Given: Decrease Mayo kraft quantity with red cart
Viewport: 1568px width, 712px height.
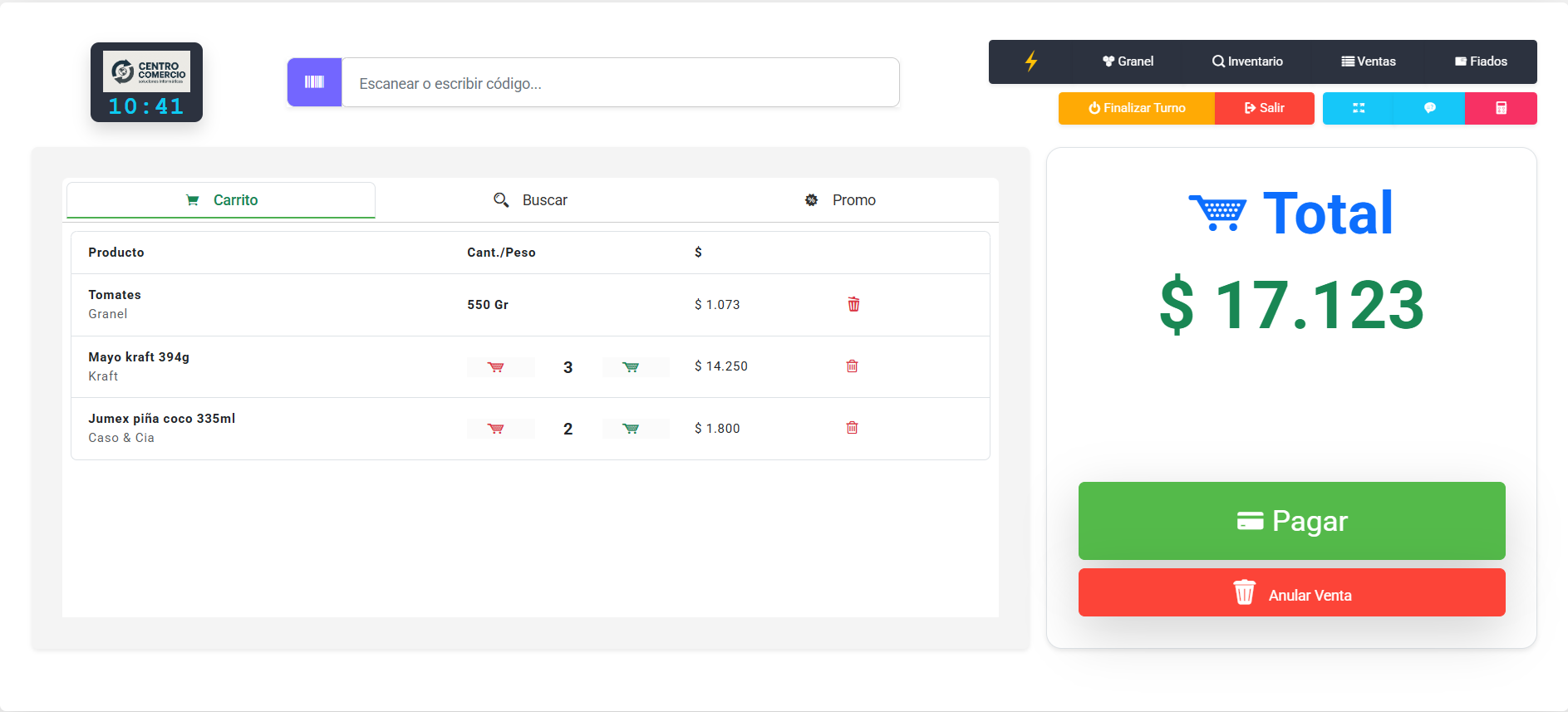Looking at the screenshot, I should (x=496, y=367).
